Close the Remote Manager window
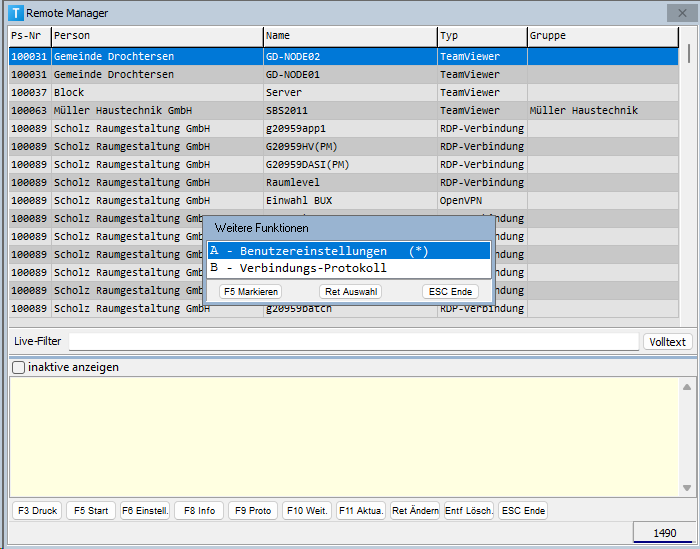The width and height of the screenshot is (700, 549). [682, 13]
